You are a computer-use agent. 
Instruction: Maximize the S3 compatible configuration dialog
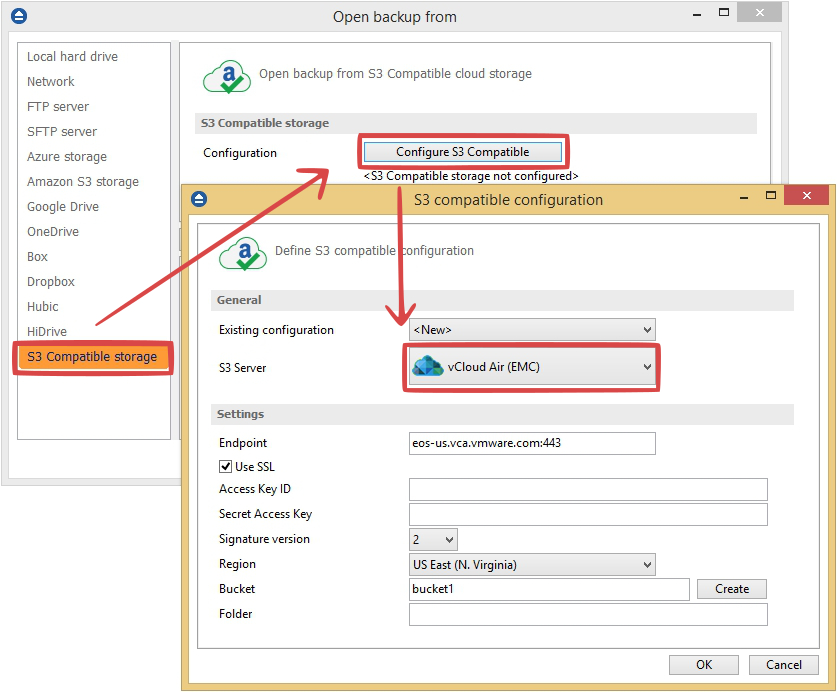(771, 195)
